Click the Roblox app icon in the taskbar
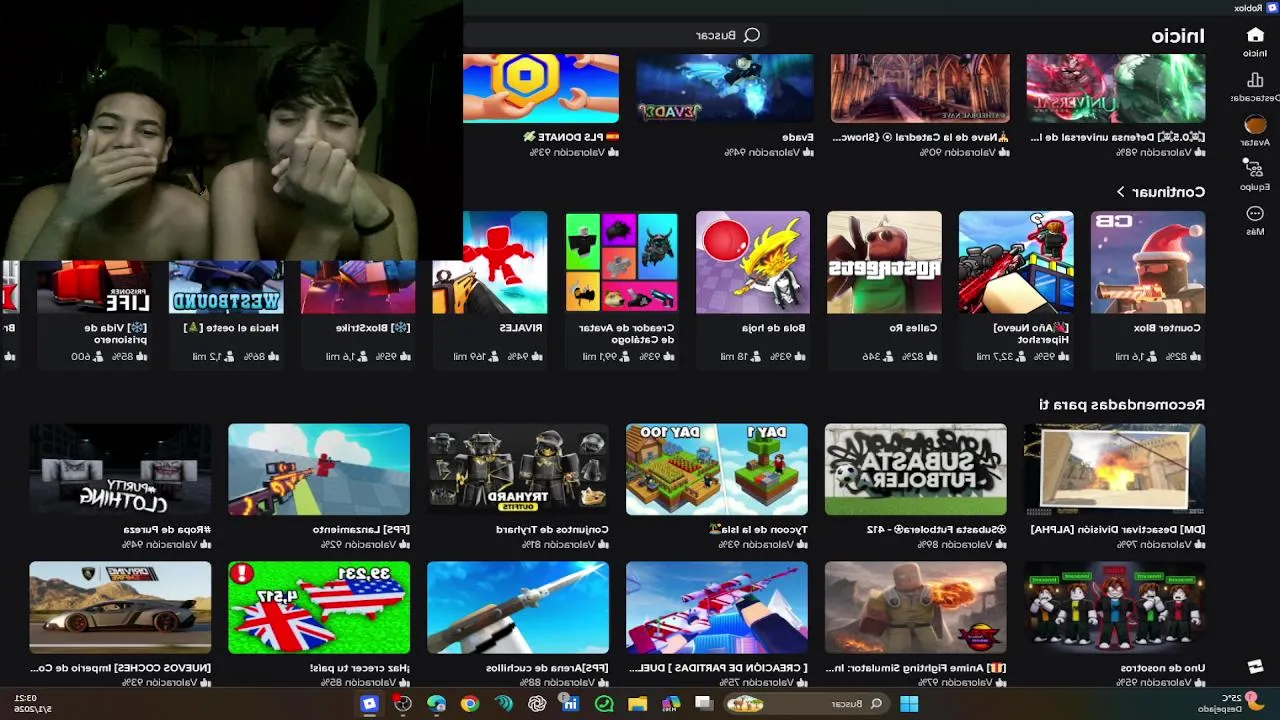This screenshot has width=1280, height=720. [369, 704]
